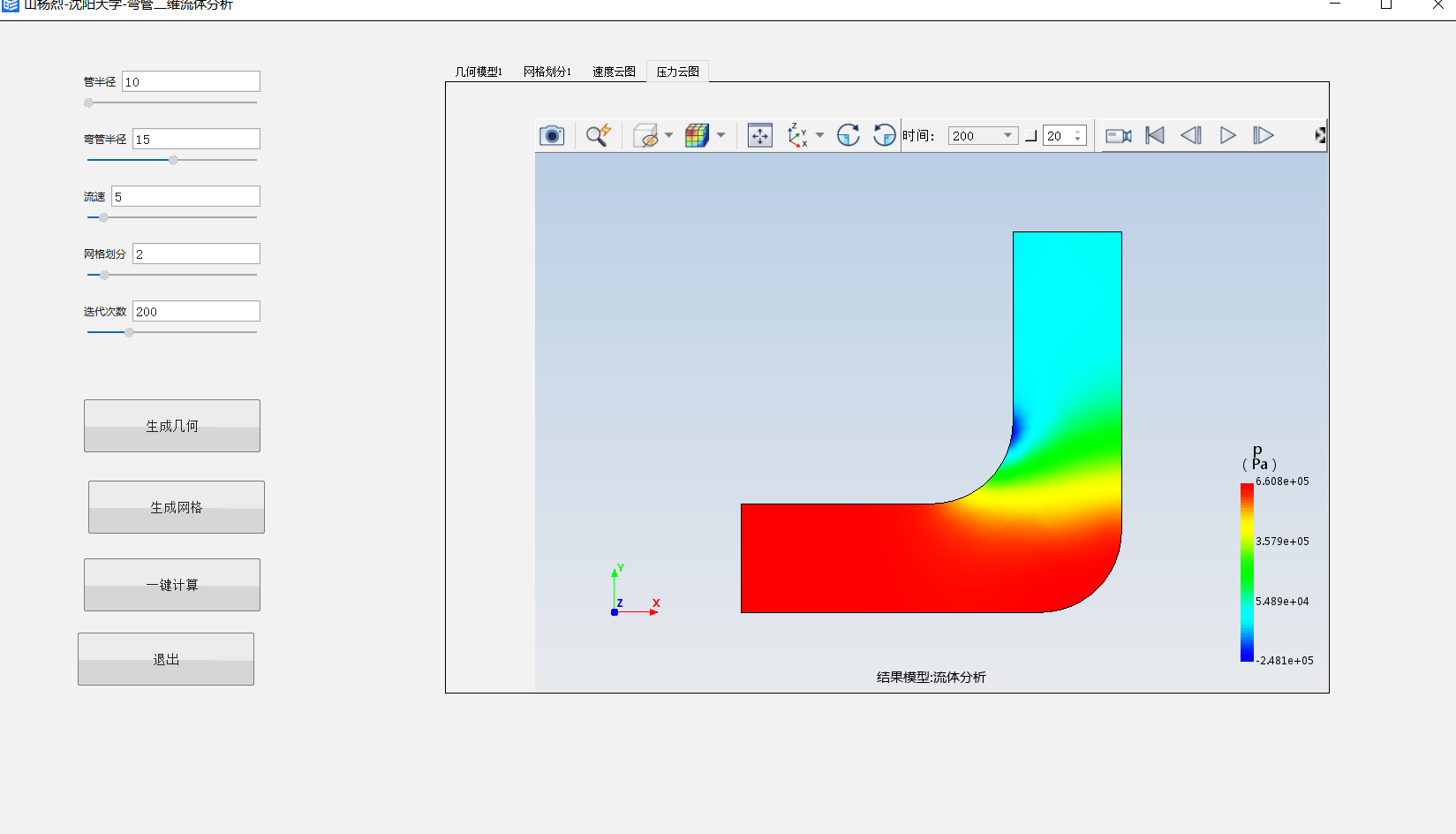This screenshot has width=1456, height=834.
Task: Click the pressure color legend bar
Action: [1247, 572]
